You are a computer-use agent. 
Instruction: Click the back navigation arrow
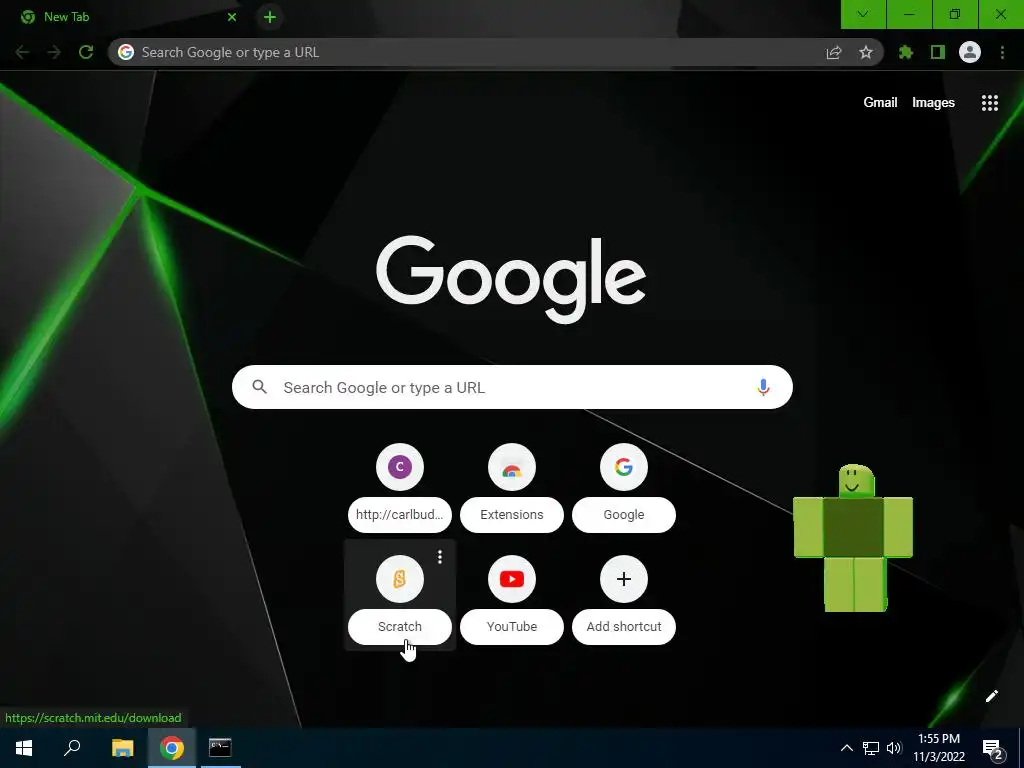pyautogui.click(x=22, y=52)
